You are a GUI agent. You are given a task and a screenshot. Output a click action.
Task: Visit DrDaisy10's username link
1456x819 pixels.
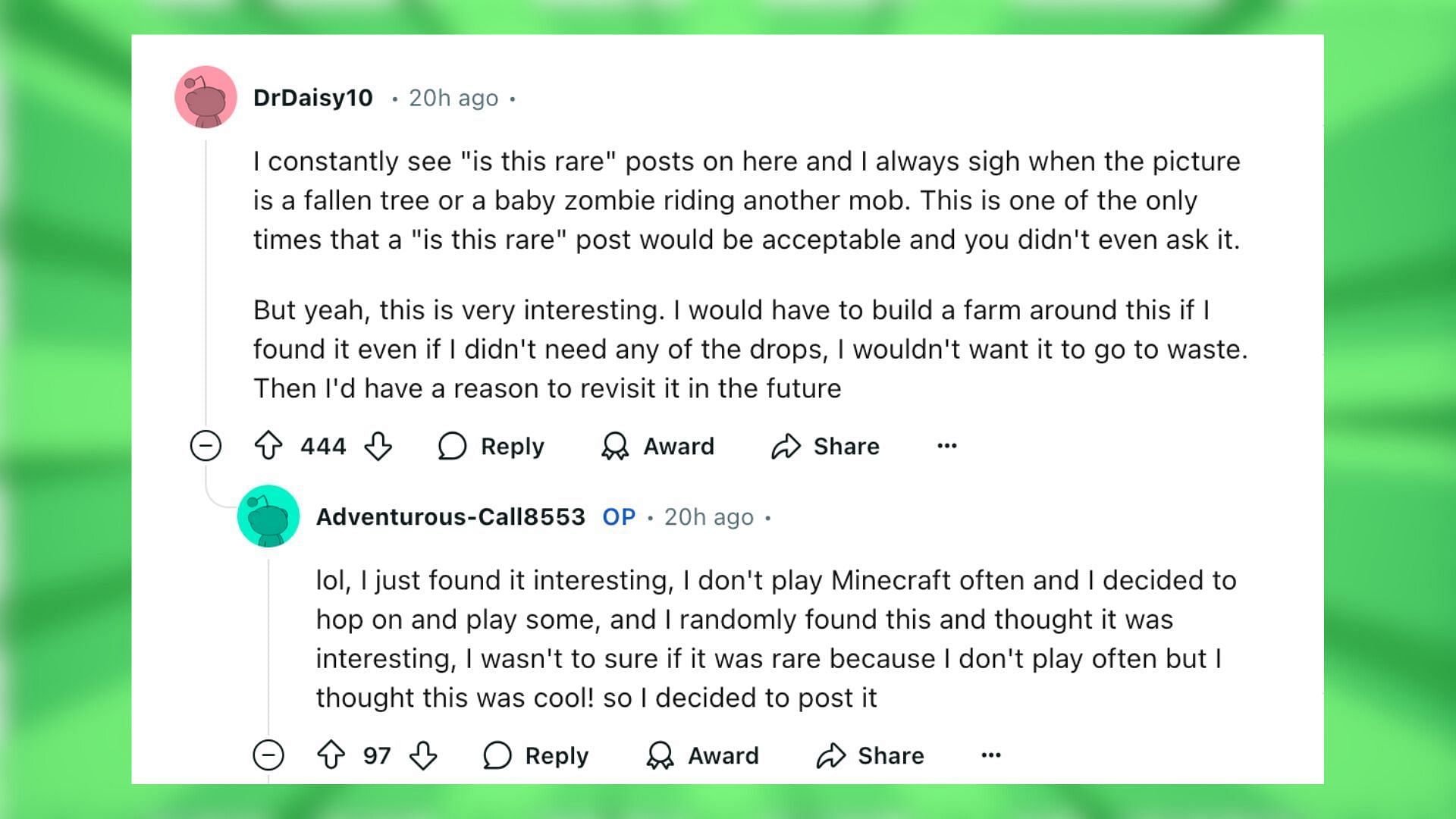(x=313, y=98)
